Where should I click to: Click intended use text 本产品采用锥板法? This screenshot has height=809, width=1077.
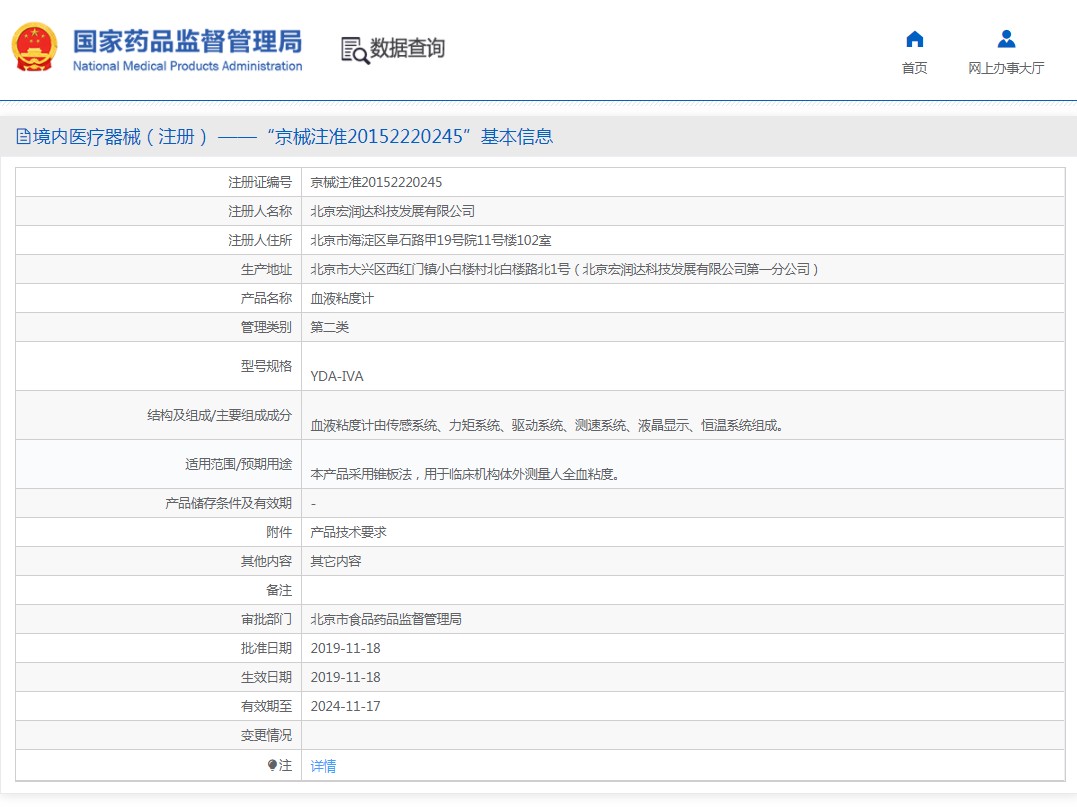coord(465,474)
